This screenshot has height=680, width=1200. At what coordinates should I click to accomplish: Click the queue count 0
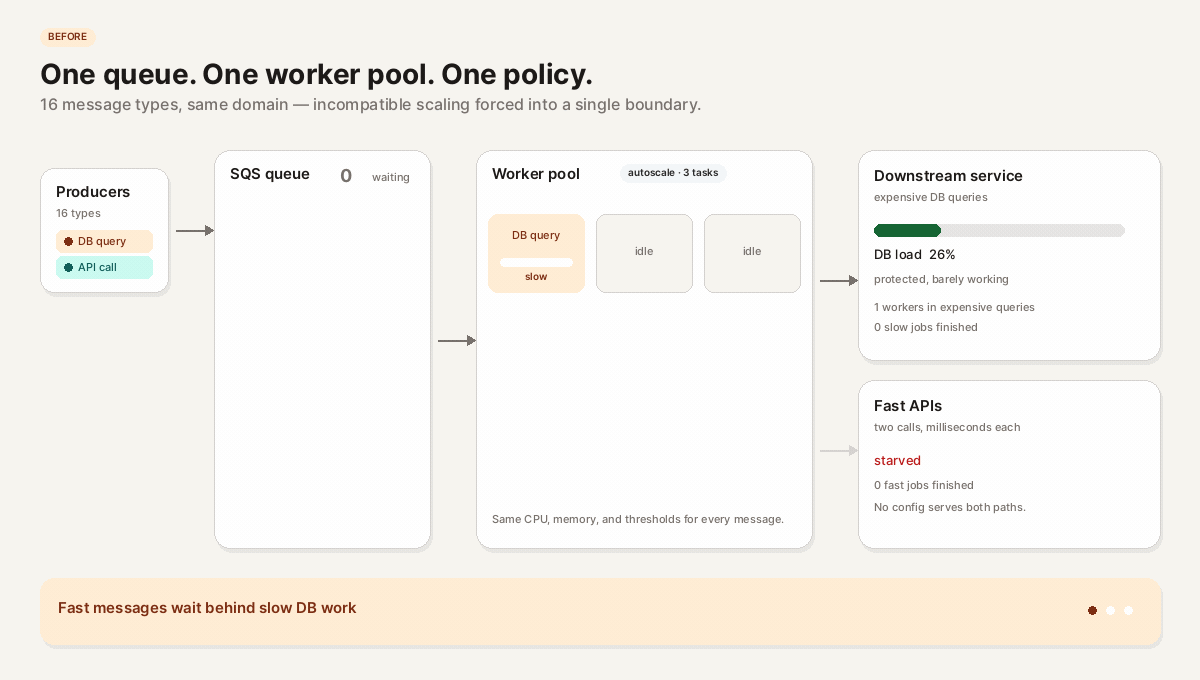(x=346, y=176)
